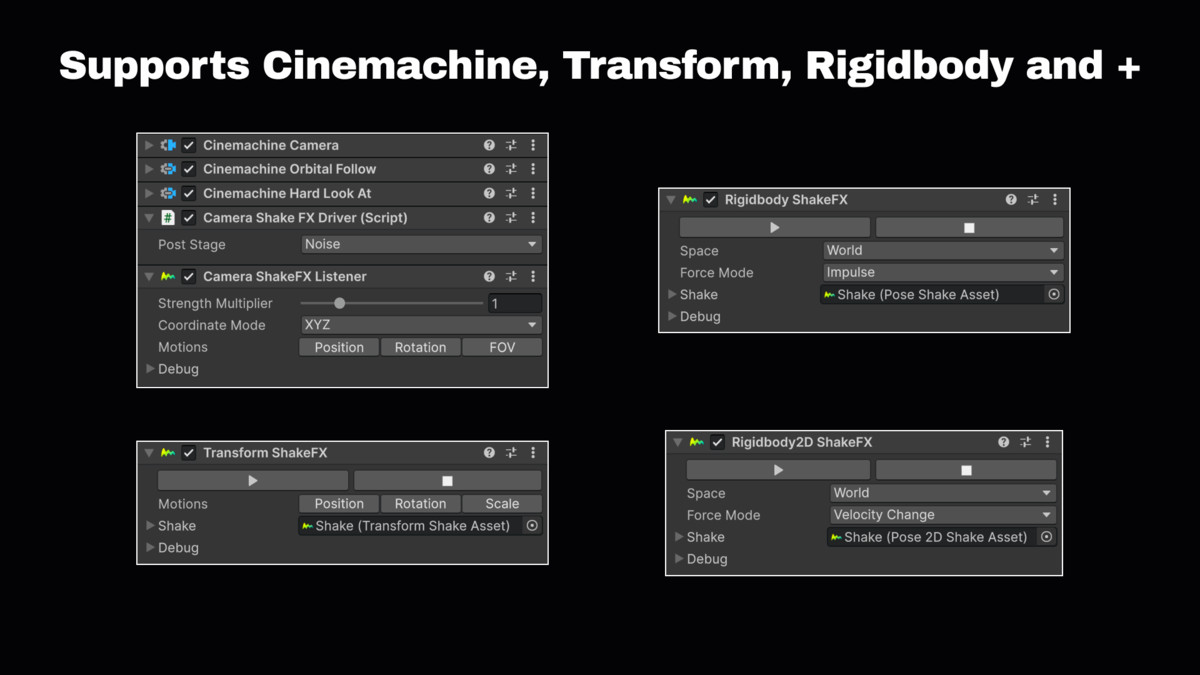Open Force Mode Velocity Change dropdown
Screen dimensions: 1200x675
coord(943,515)
